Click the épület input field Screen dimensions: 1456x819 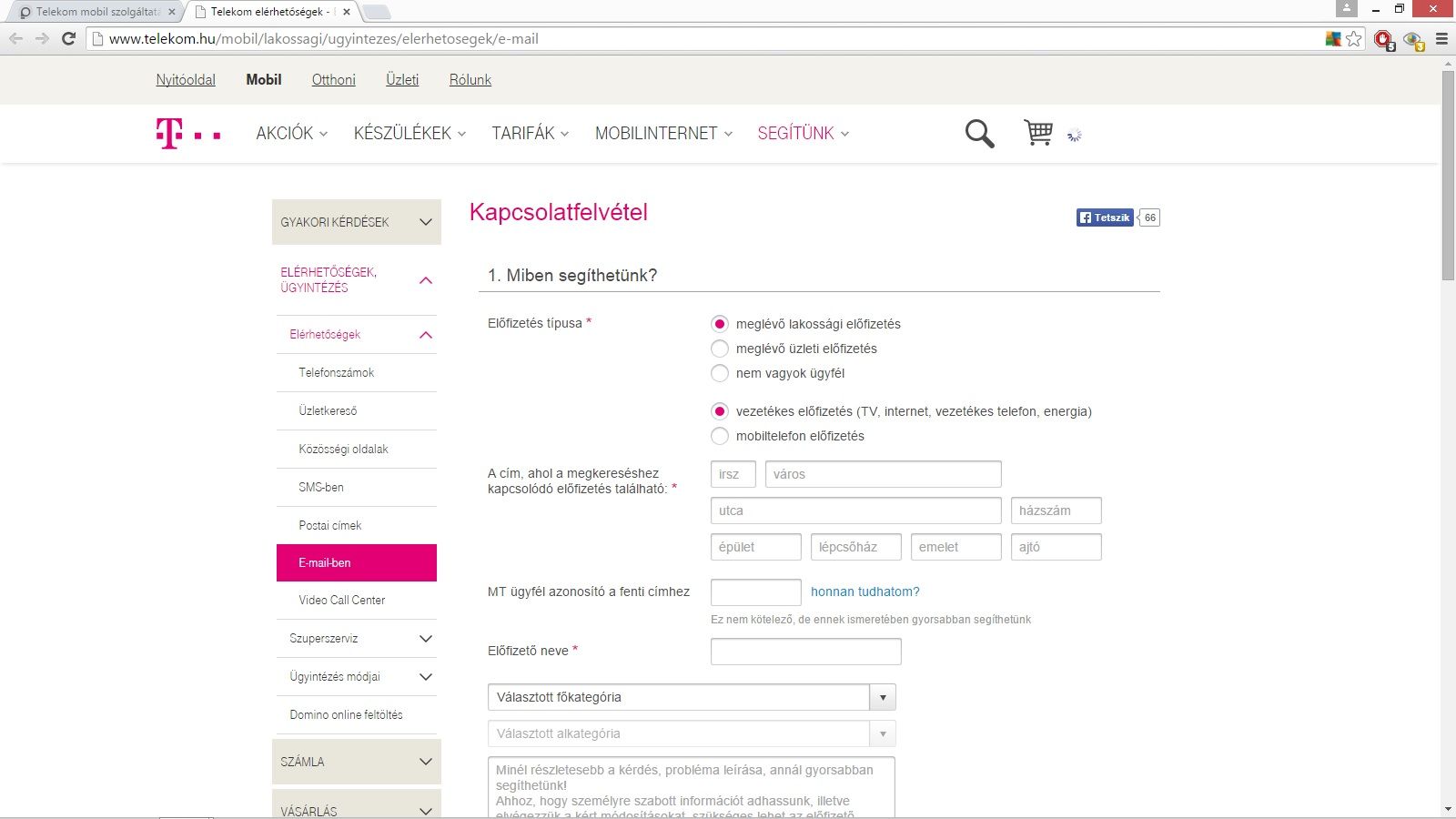pos(756,547)
